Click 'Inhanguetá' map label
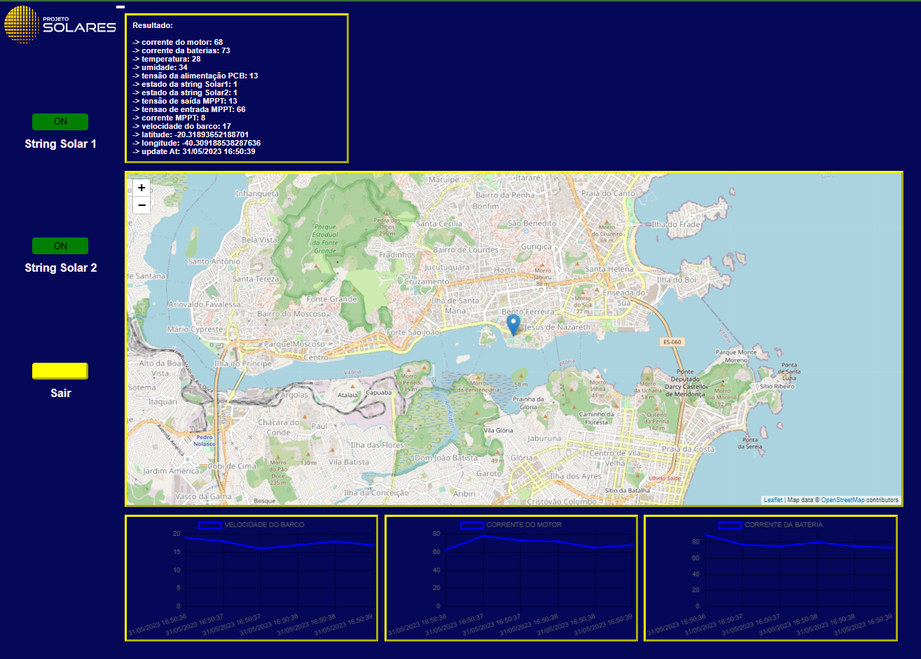921x659 pixels. [257, 193]
